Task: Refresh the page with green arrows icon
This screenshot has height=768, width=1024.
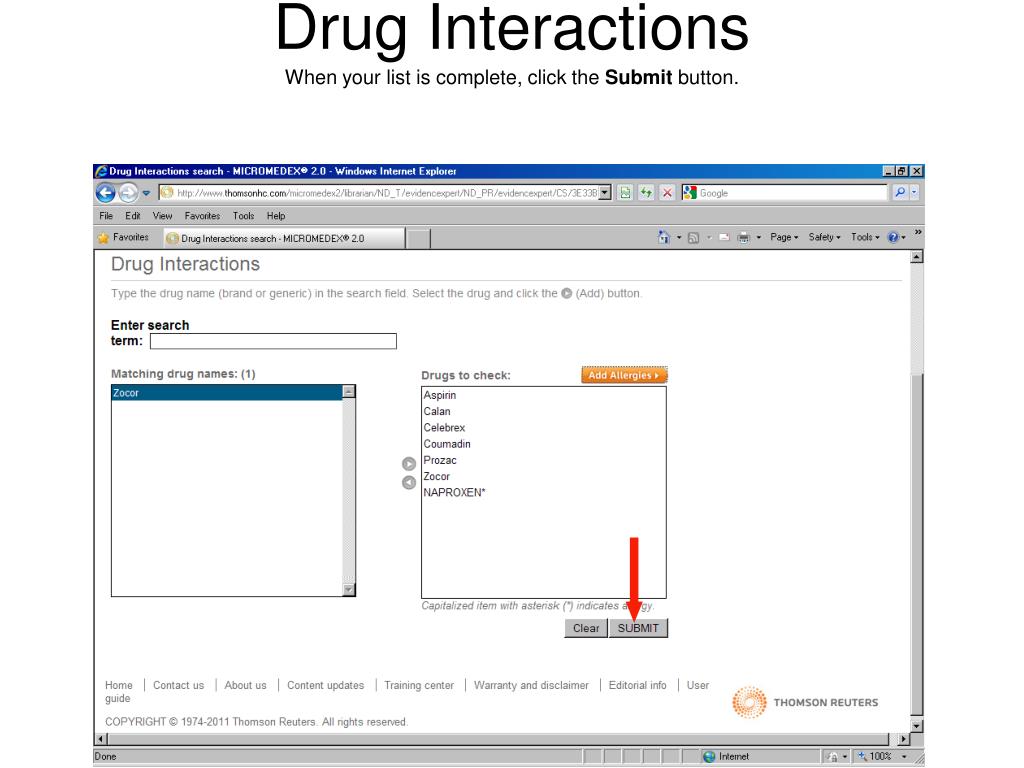Action: tap(646, 193)
